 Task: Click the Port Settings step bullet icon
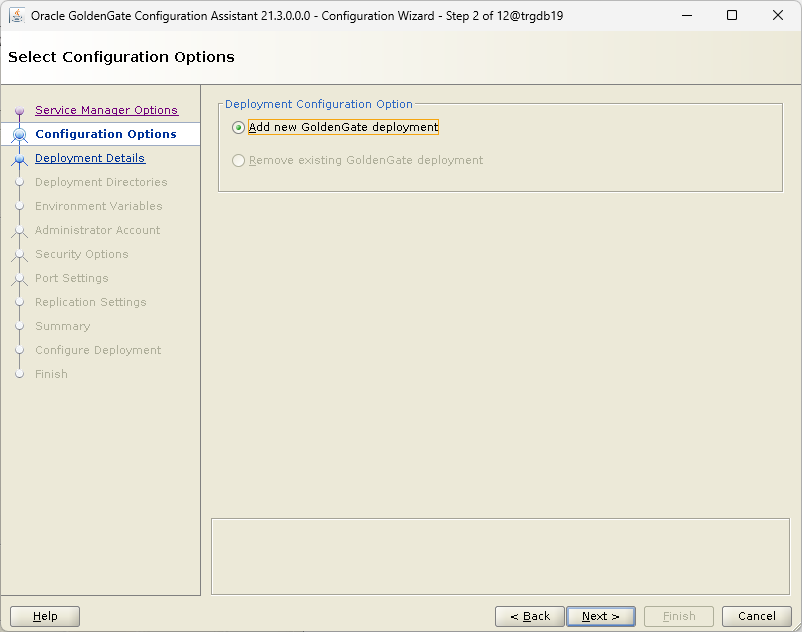[x=19, y=279]
